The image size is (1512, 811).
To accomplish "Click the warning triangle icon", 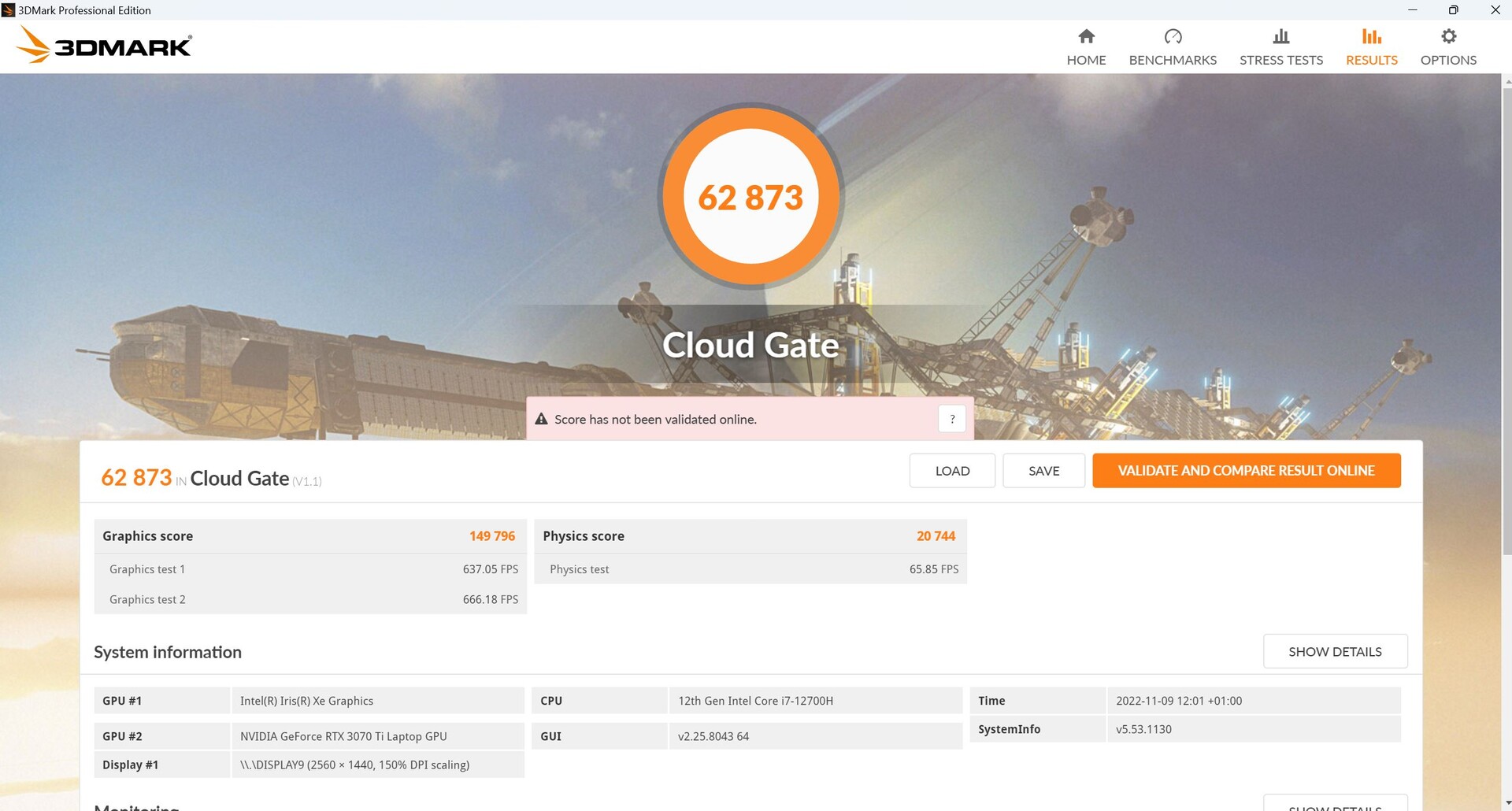I will tap(541, 419).
